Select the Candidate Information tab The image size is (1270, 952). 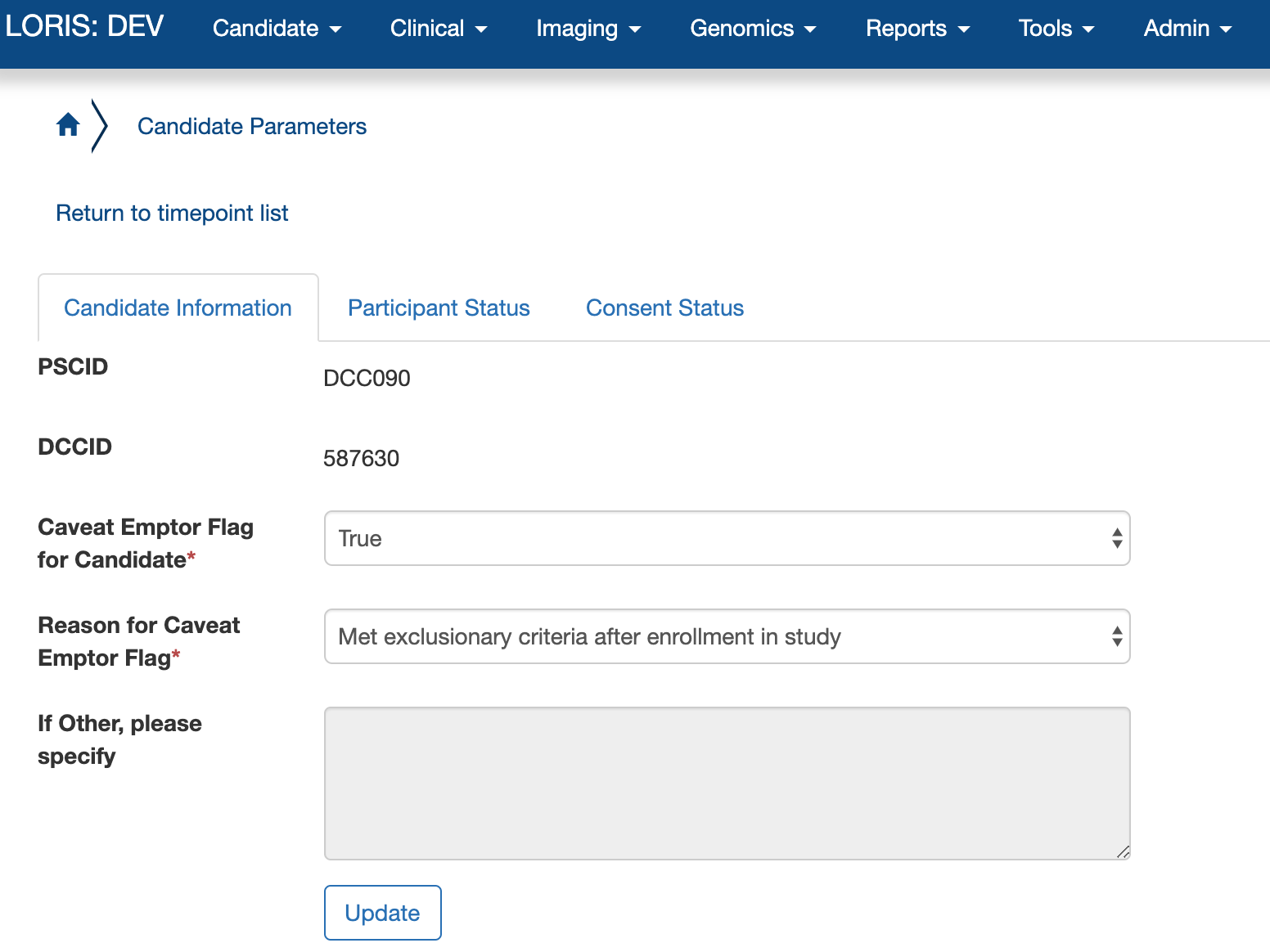[x=177, y=308]
